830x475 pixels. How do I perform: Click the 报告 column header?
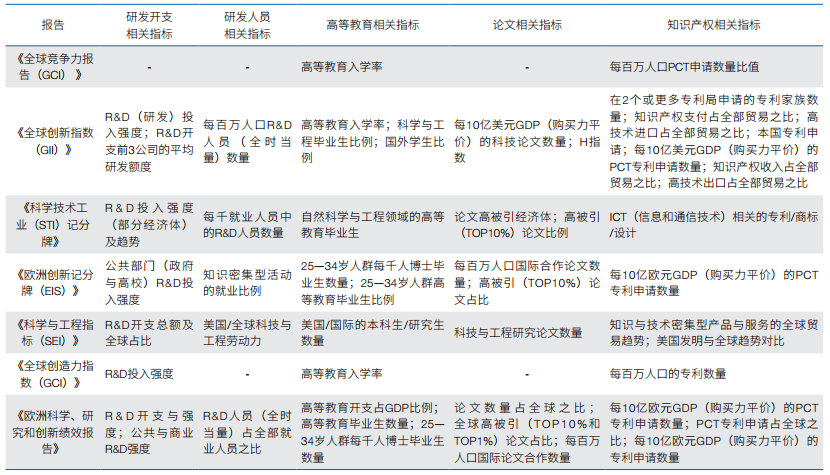(53, 25)
